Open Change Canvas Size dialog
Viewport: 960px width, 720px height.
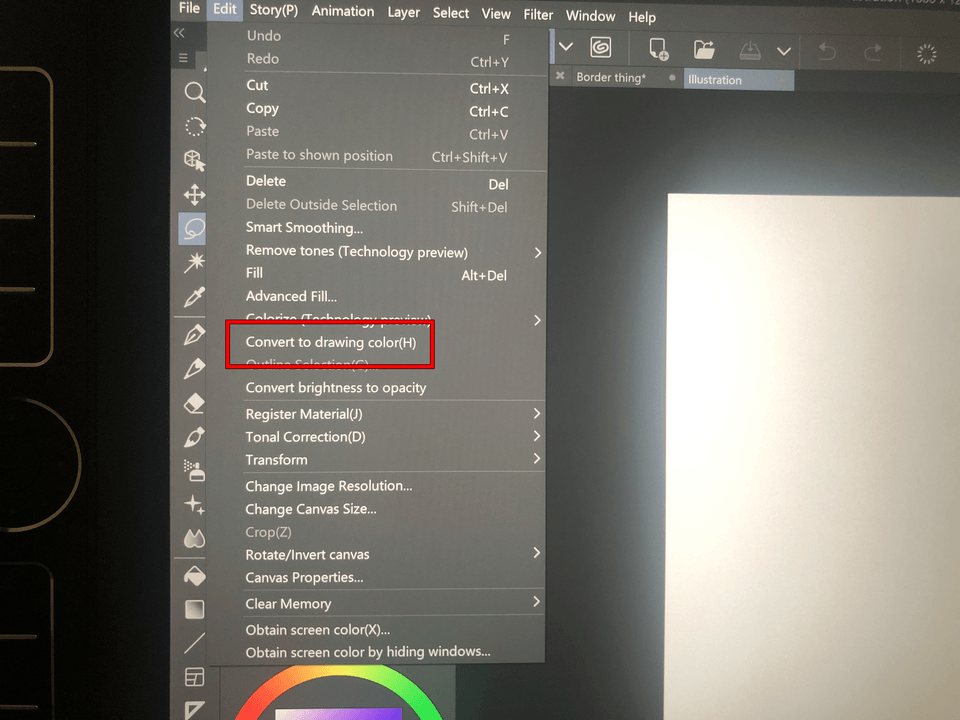tap(311, 509)
